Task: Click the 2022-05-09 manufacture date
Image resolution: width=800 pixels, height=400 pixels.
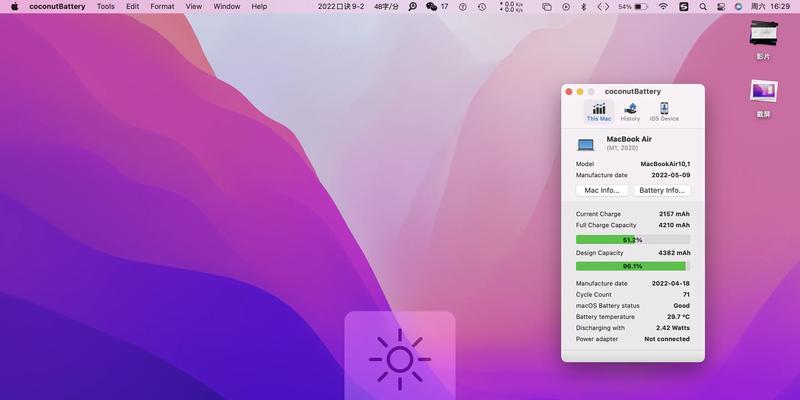Action: [671, 175]
